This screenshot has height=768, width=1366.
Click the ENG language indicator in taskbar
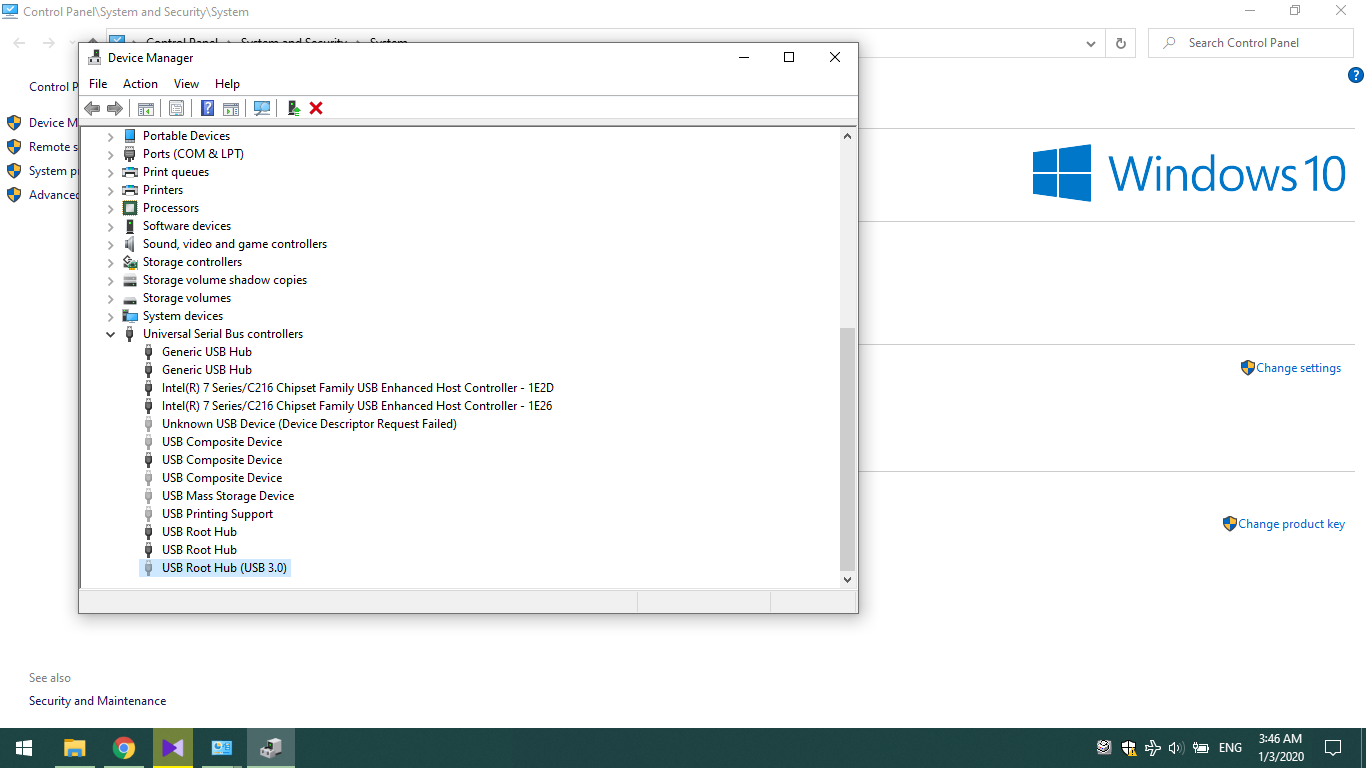pyautogui.click(x=1230, y=748)
